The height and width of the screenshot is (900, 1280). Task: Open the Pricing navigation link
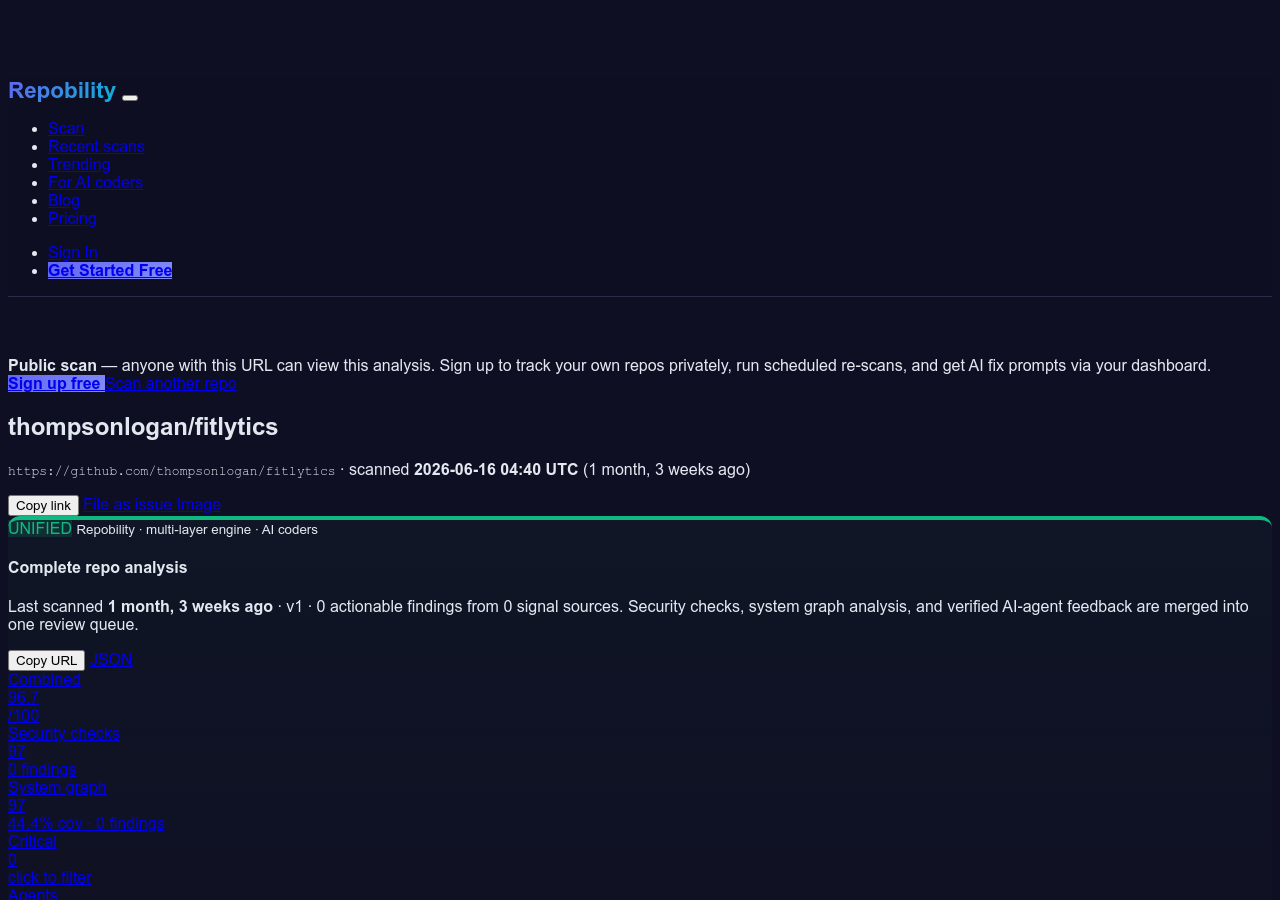(72, 218)
